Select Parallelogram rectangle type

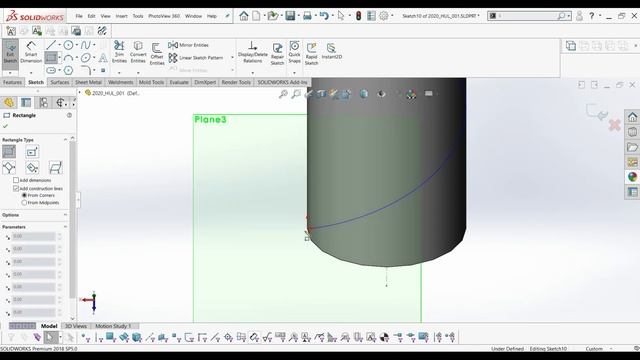coord(55,167)
